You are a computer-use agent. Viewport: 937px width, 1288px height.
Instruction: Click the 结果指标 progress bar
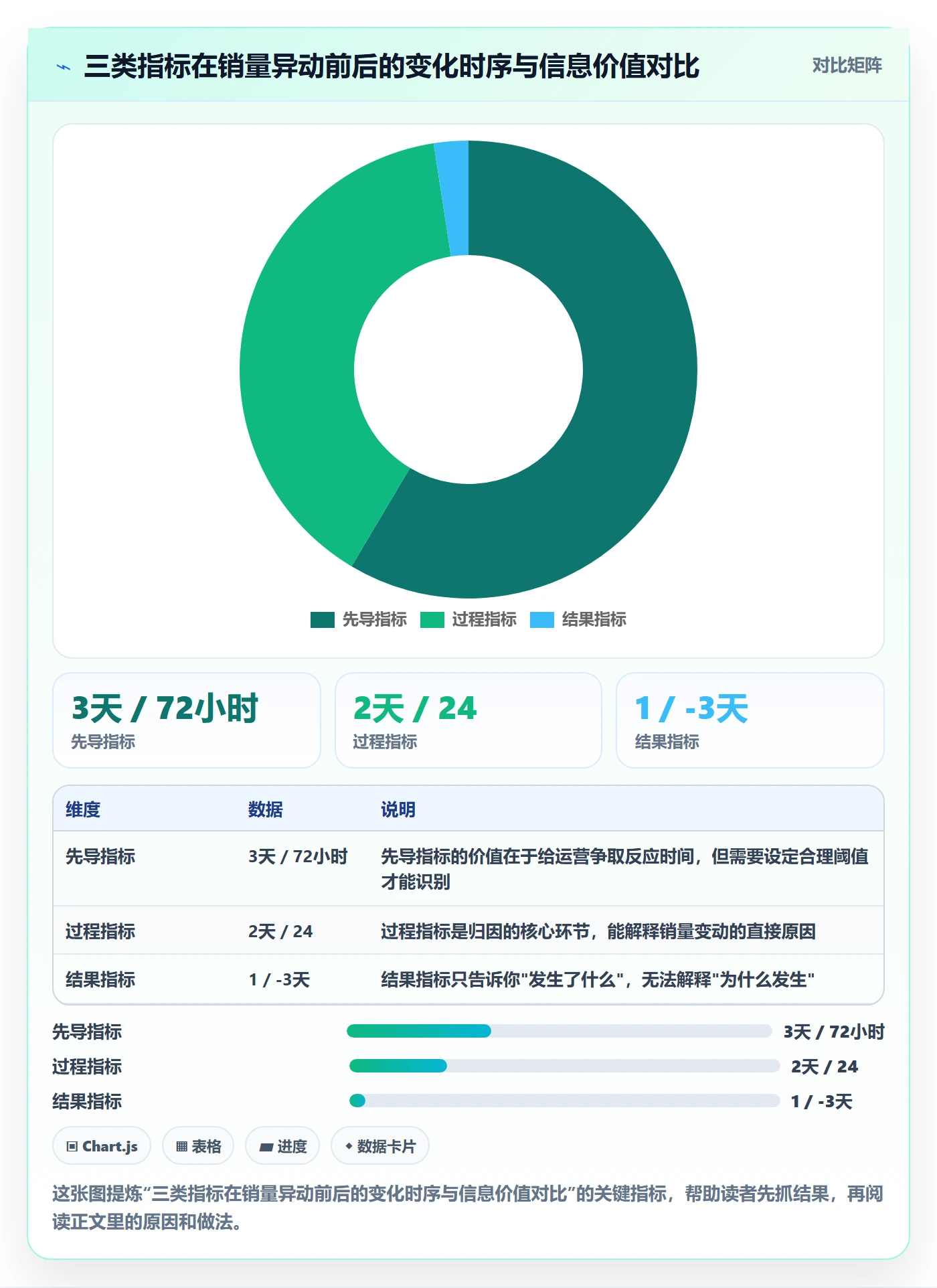click(x=564, y=1101)
